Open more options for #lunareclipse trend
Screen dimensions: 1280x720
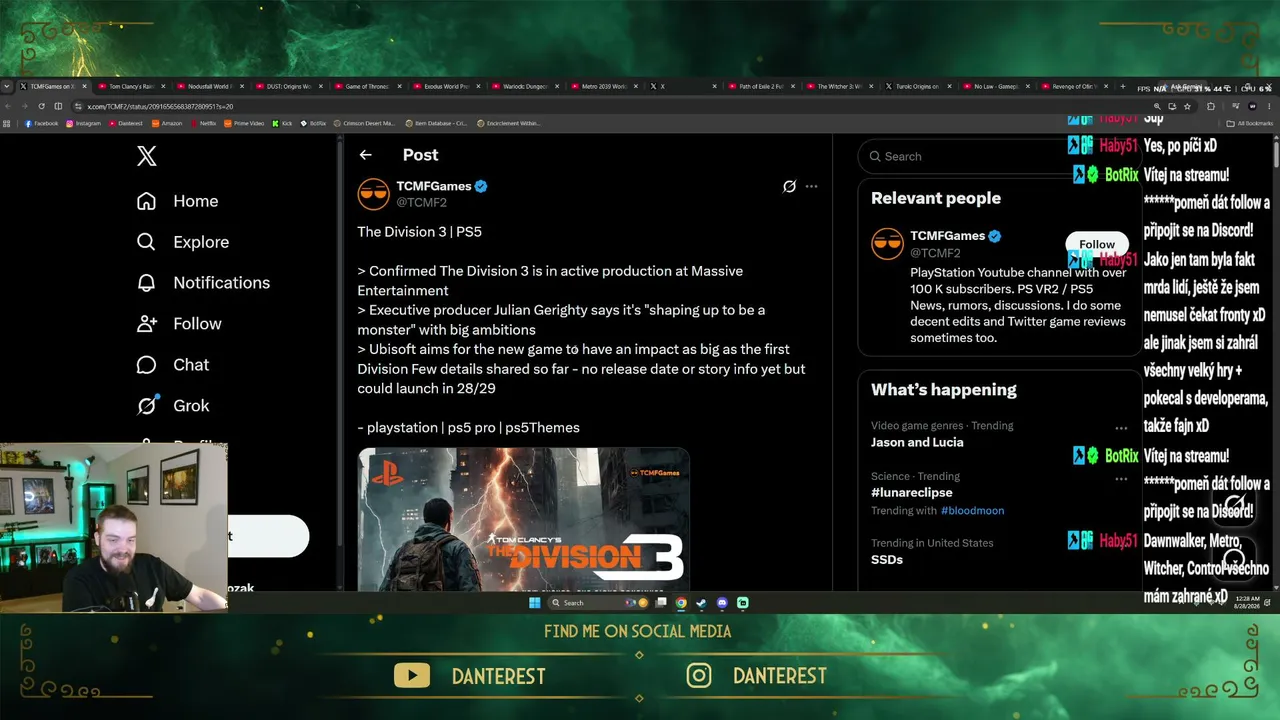[1121, 479]
